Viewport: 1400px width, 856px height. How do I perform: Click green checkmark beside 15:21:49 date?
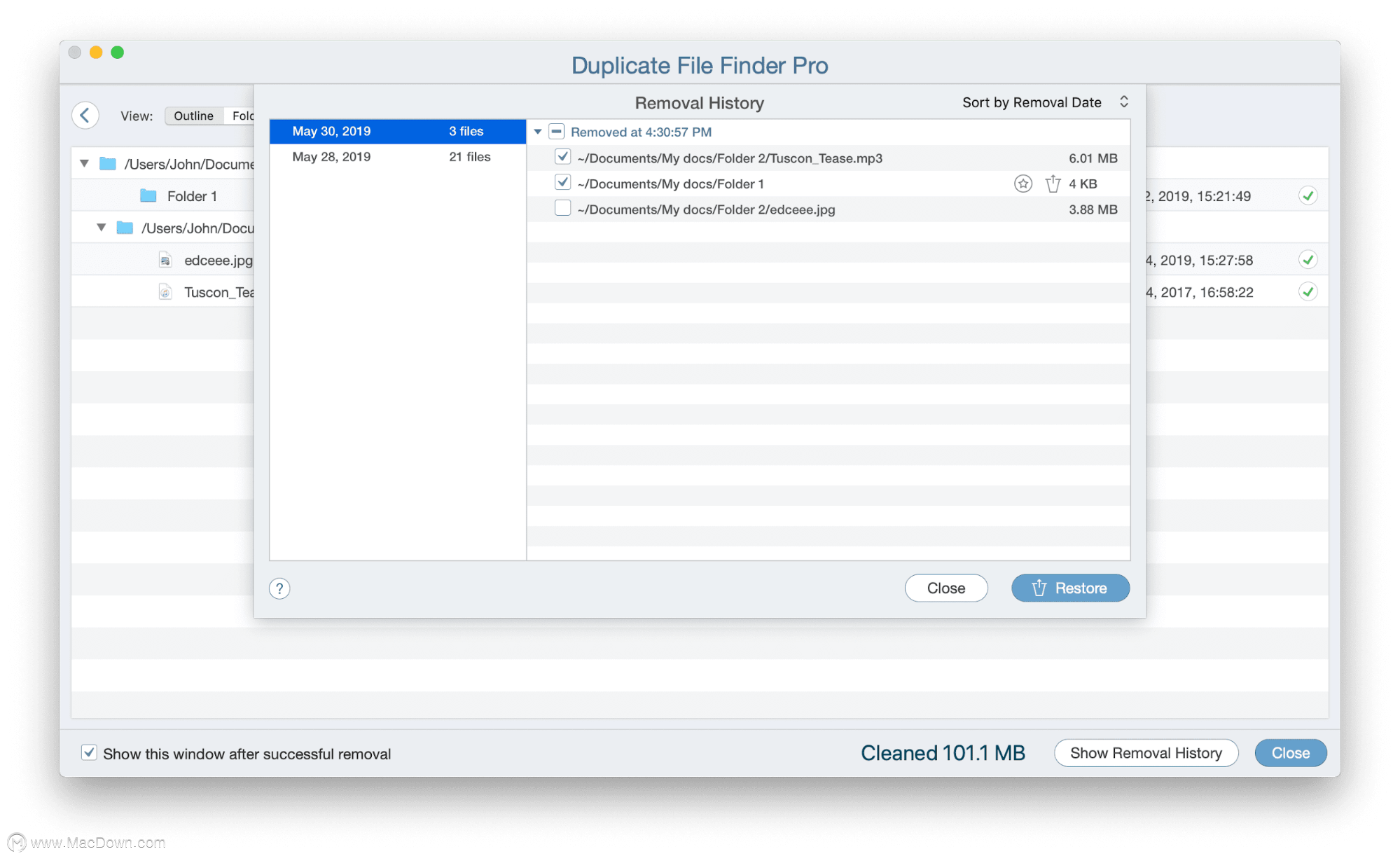click(x=1308, y=195)
